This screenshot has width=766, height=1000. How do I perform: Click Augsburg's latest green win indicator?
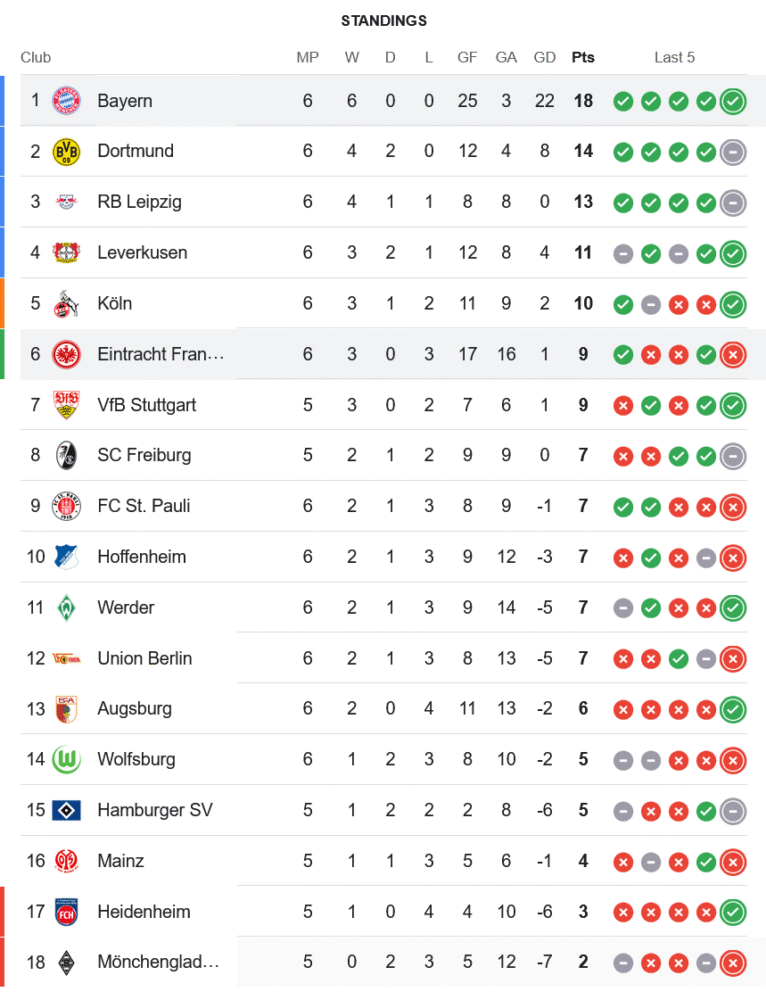click(733, 709)
